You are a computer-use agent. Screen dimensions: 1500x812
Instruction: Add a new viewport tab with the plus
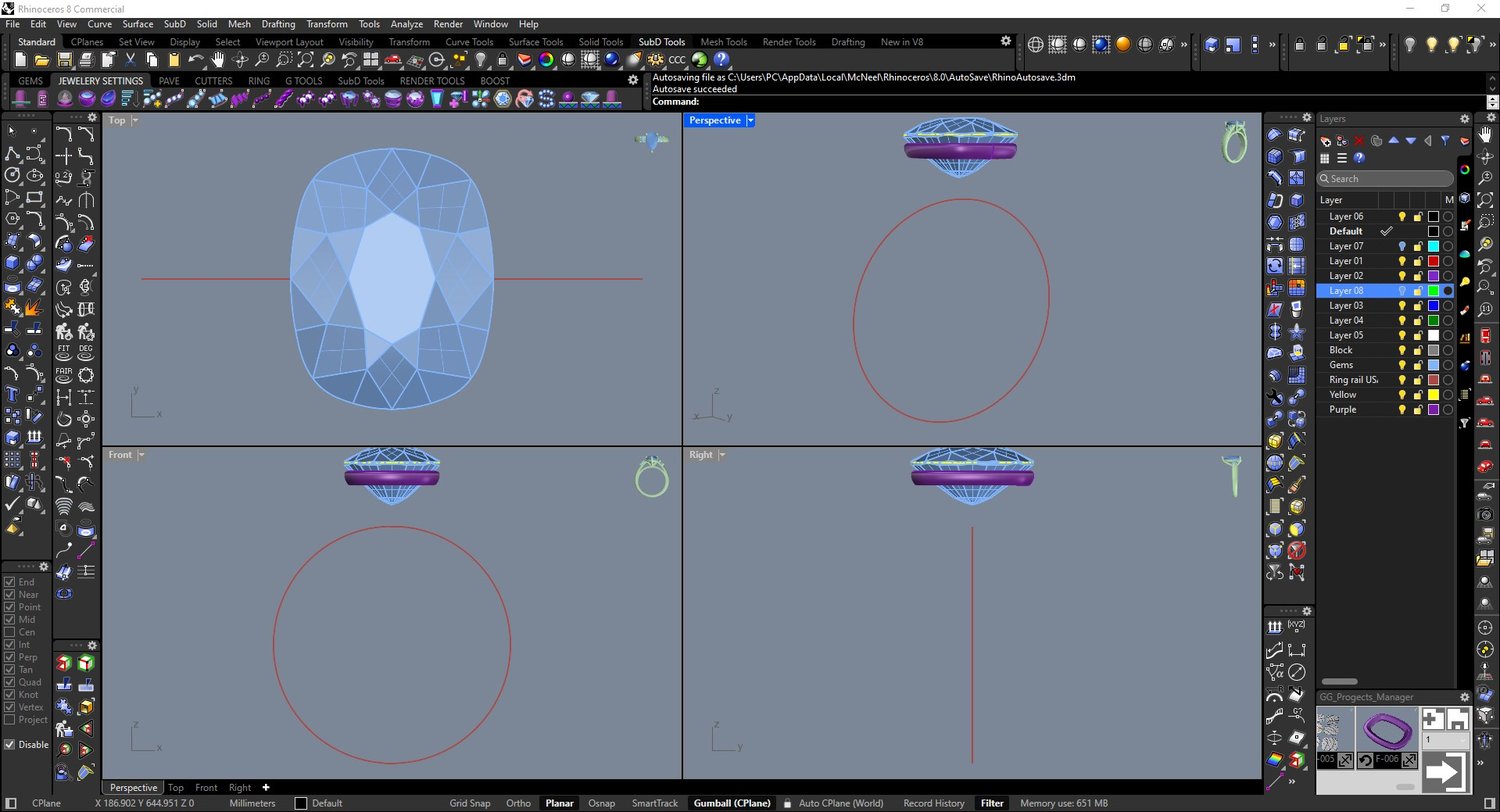(265, 787)
